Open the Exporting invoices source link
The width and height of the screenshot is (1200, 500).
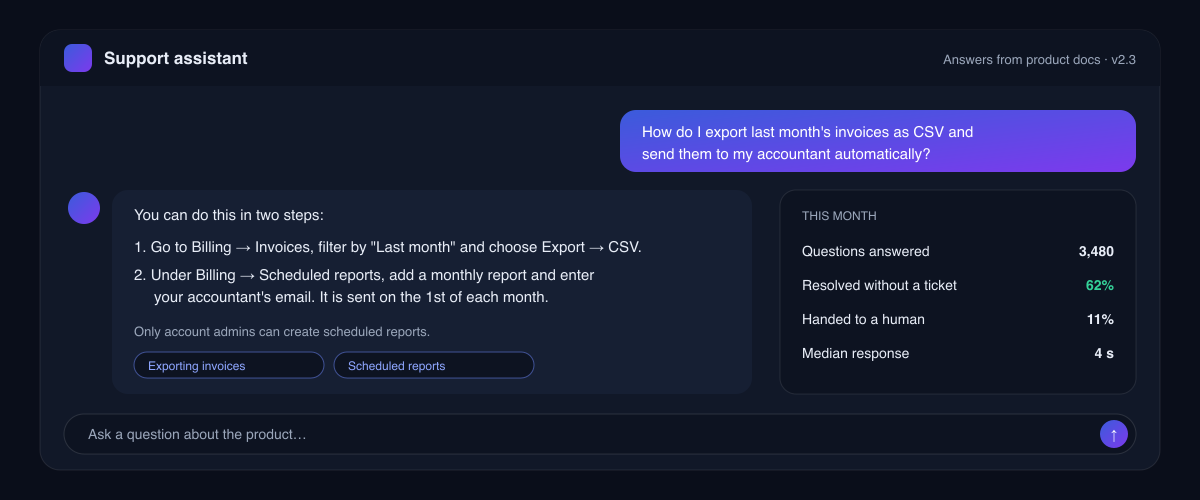pos(229,366)
